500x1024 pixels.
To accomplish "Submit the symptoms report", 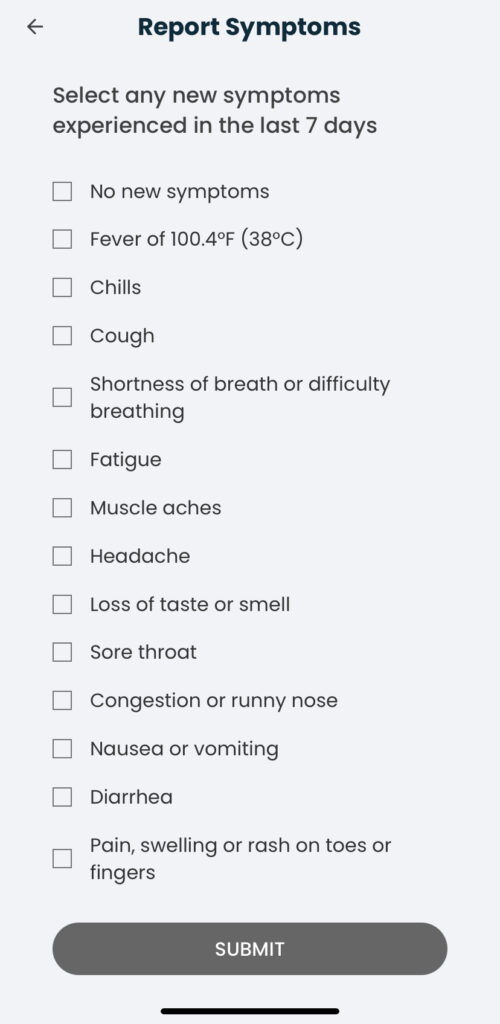I will coord(250,949).
